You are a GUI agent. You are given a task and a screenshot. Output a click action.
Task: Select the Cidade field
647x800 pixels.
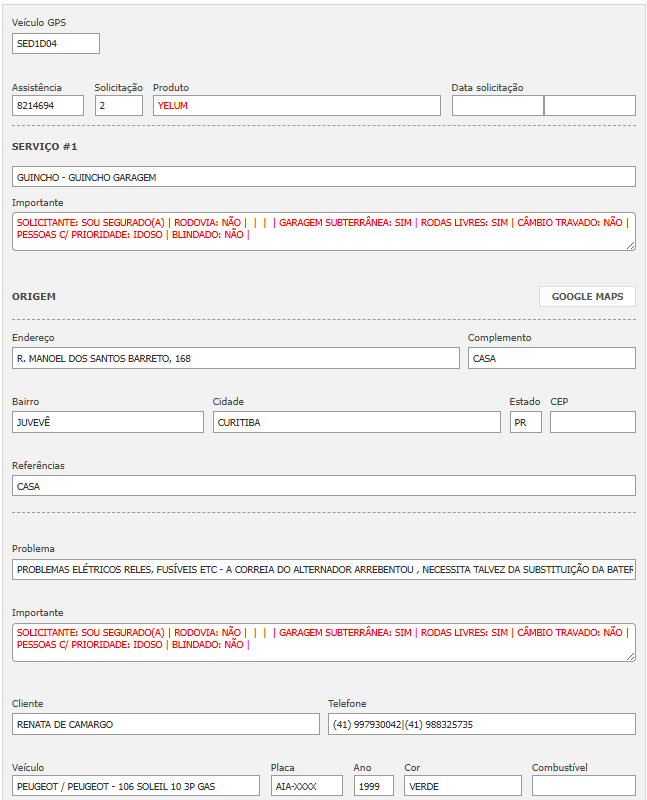click(356, 422)
